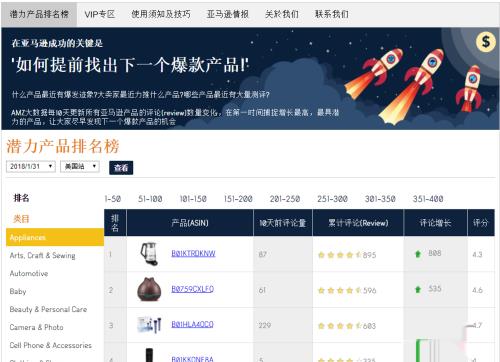
Task: Open the 关於我们 navigation tab
Action: 281,14
